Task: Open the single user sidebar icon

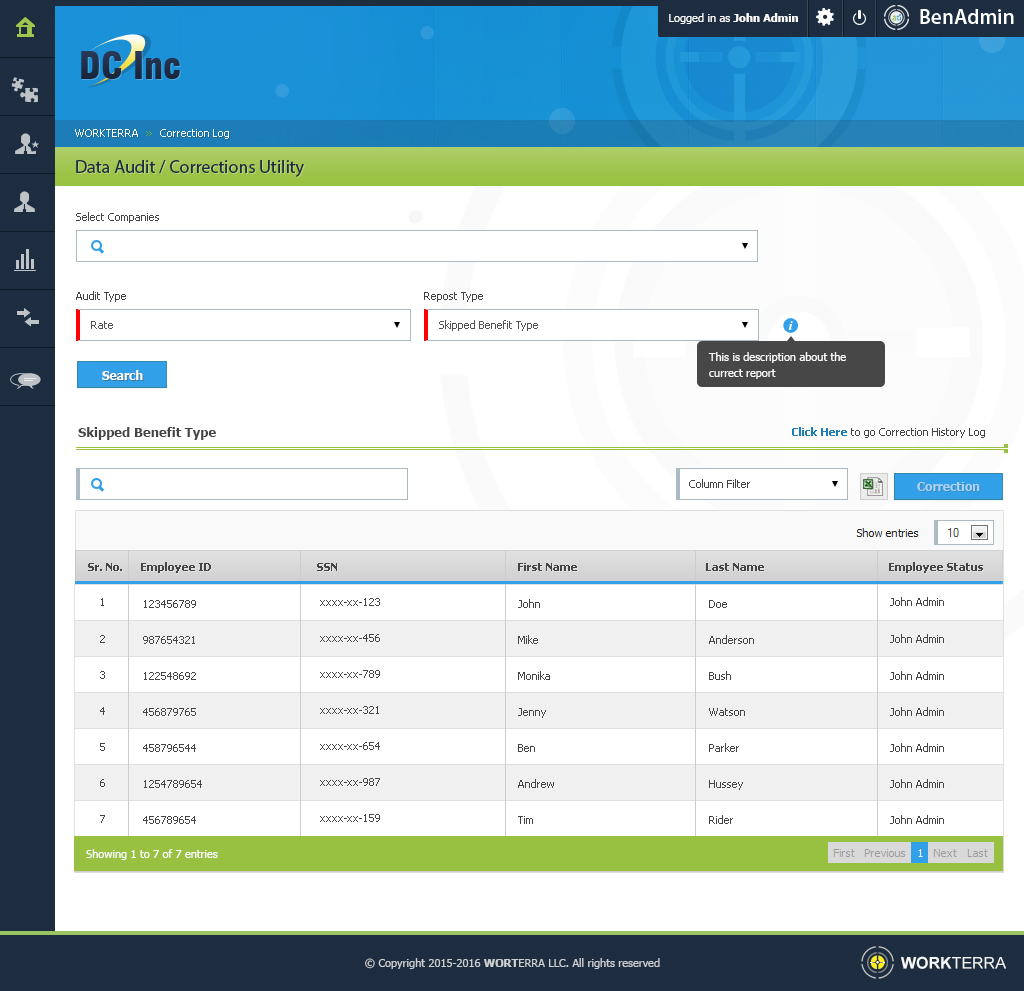Action: pos(25,202)
